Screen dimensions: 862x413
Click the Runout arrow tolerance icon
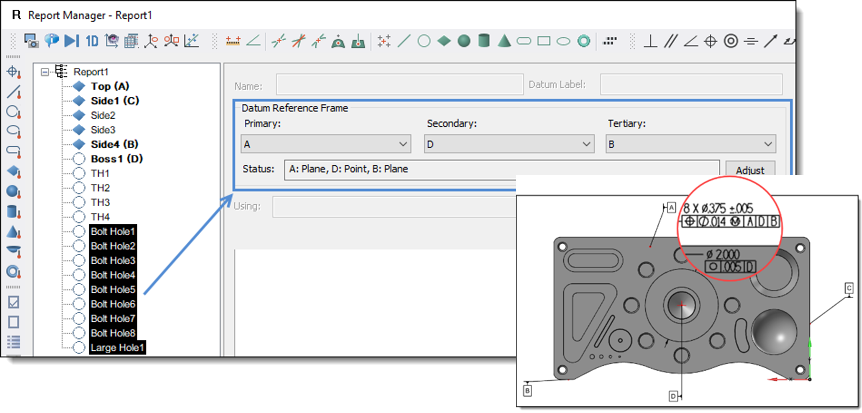tap(770, 41)
